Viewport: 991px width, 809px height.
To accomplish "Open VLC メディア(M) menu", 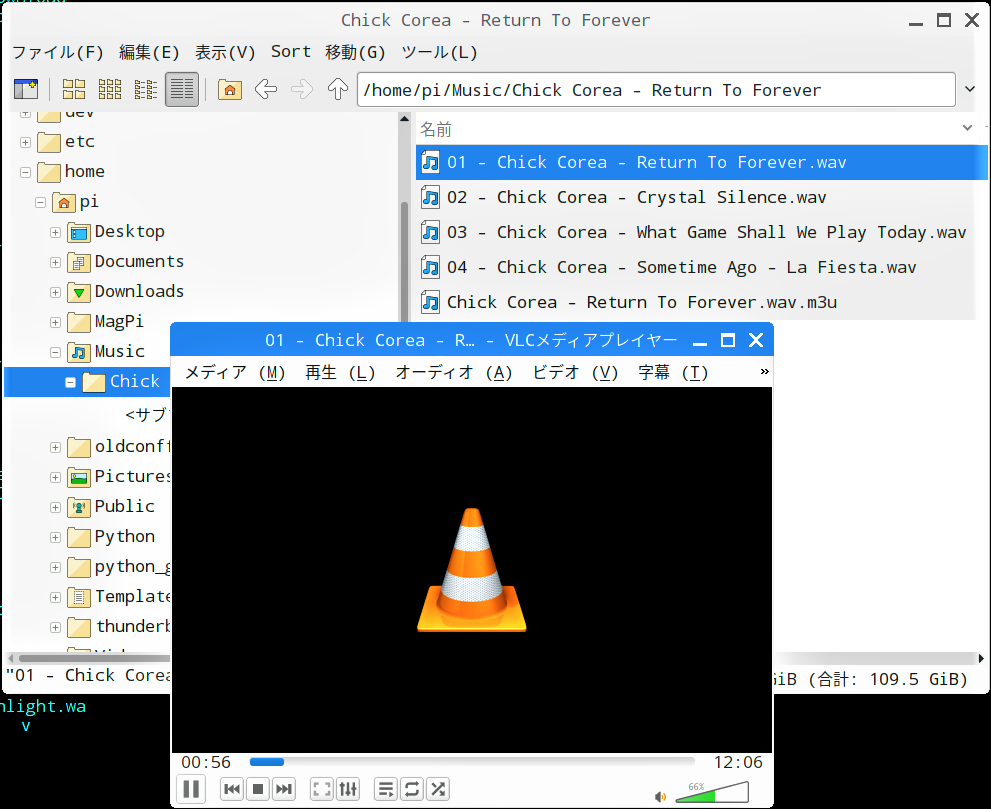I will pos(234,373).
